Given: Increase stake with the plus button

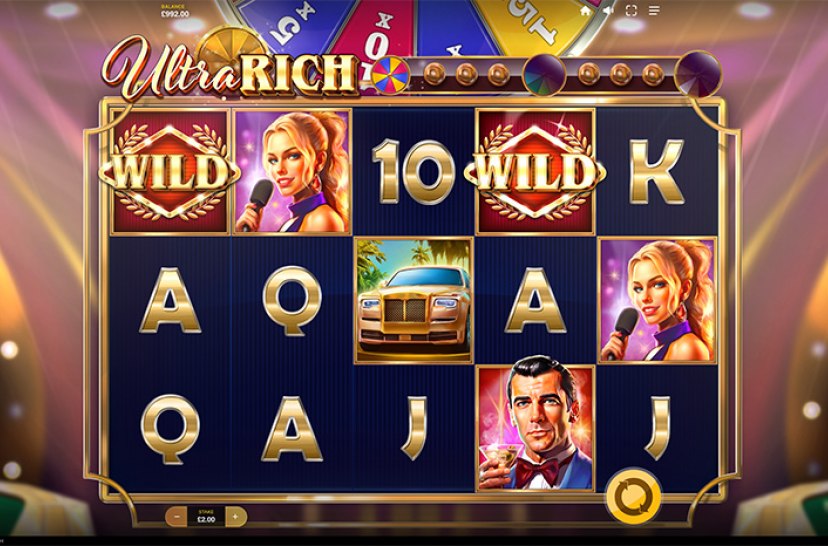Looking at the screenshot, I should [x=236, y=516].
